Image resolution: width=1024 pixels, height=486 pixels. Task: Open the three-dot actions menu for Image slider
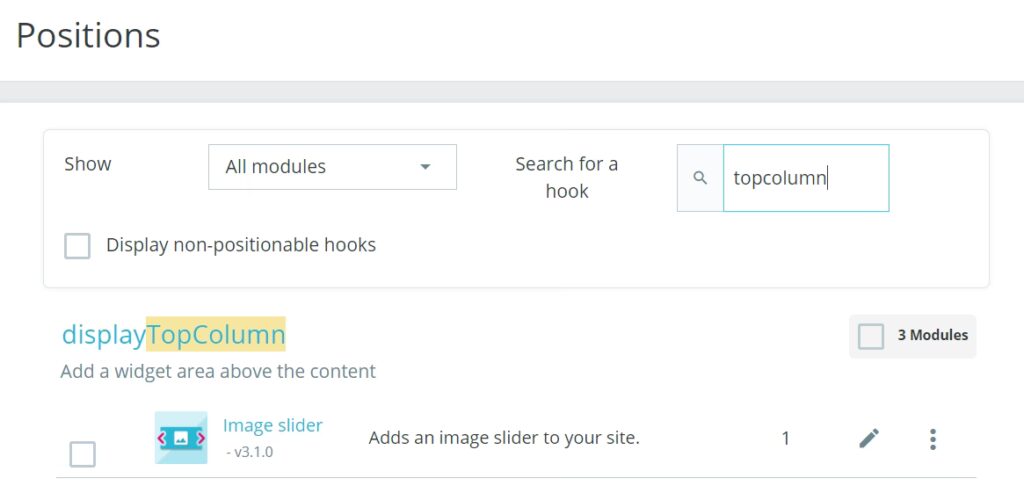pyautogui.click(x=932, y=438)
